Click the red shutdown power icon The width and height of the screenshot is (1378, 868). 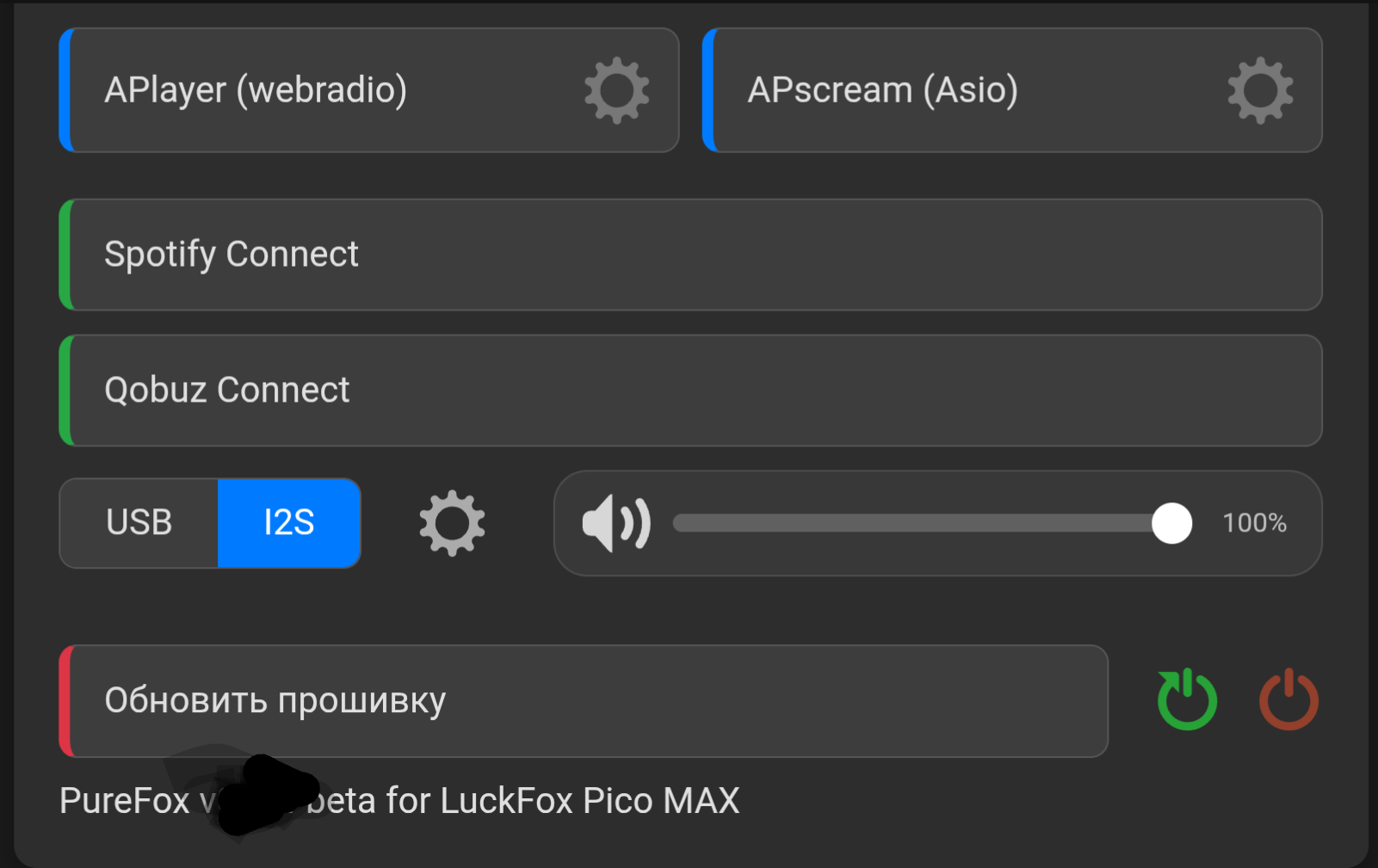click(x=1288, y=699)
